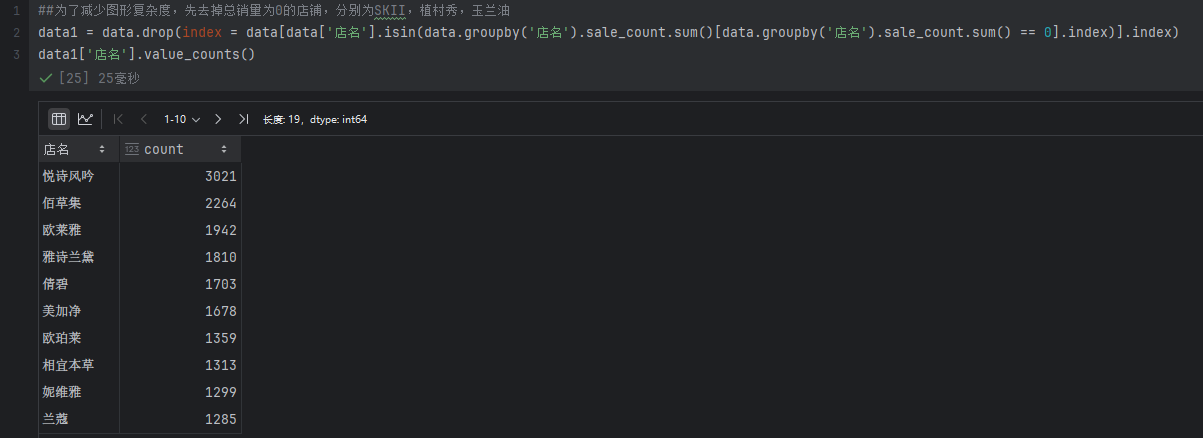
Task: Click the count value 1285
Action: 220,419
